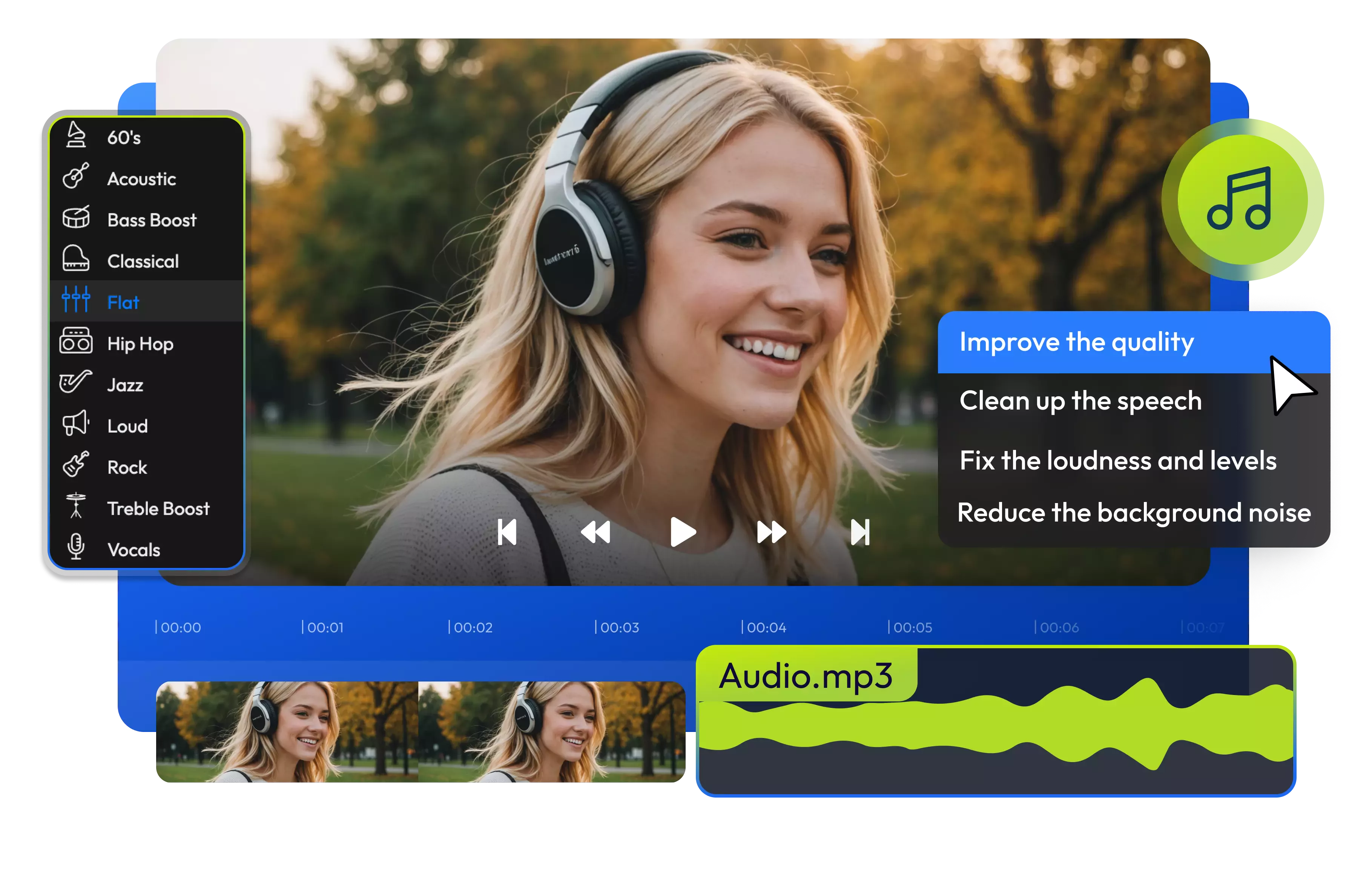This screenshot has width=1369, height=896.
Task: Pick the Treble Boost preset
Action: click(x=158, y=509)
